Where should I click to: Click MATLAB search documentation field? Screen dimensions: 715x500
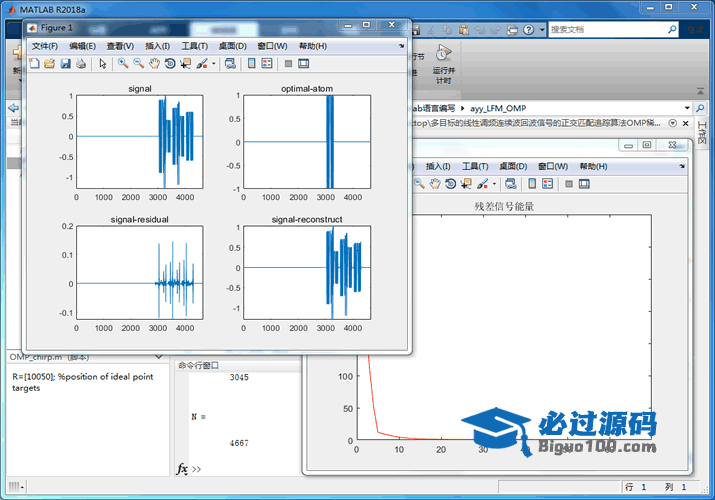point(607,30)
